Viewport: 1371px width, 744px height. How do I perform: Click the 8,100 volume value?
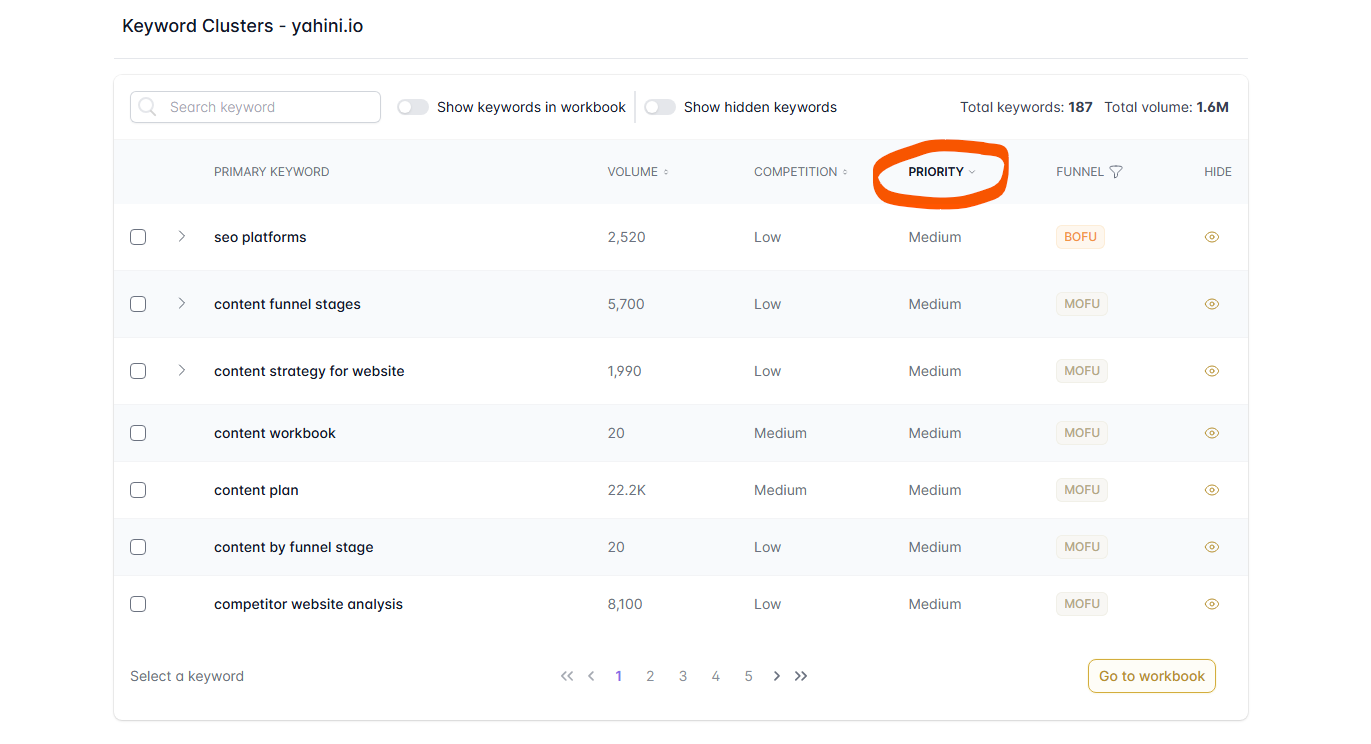point(625,604)
